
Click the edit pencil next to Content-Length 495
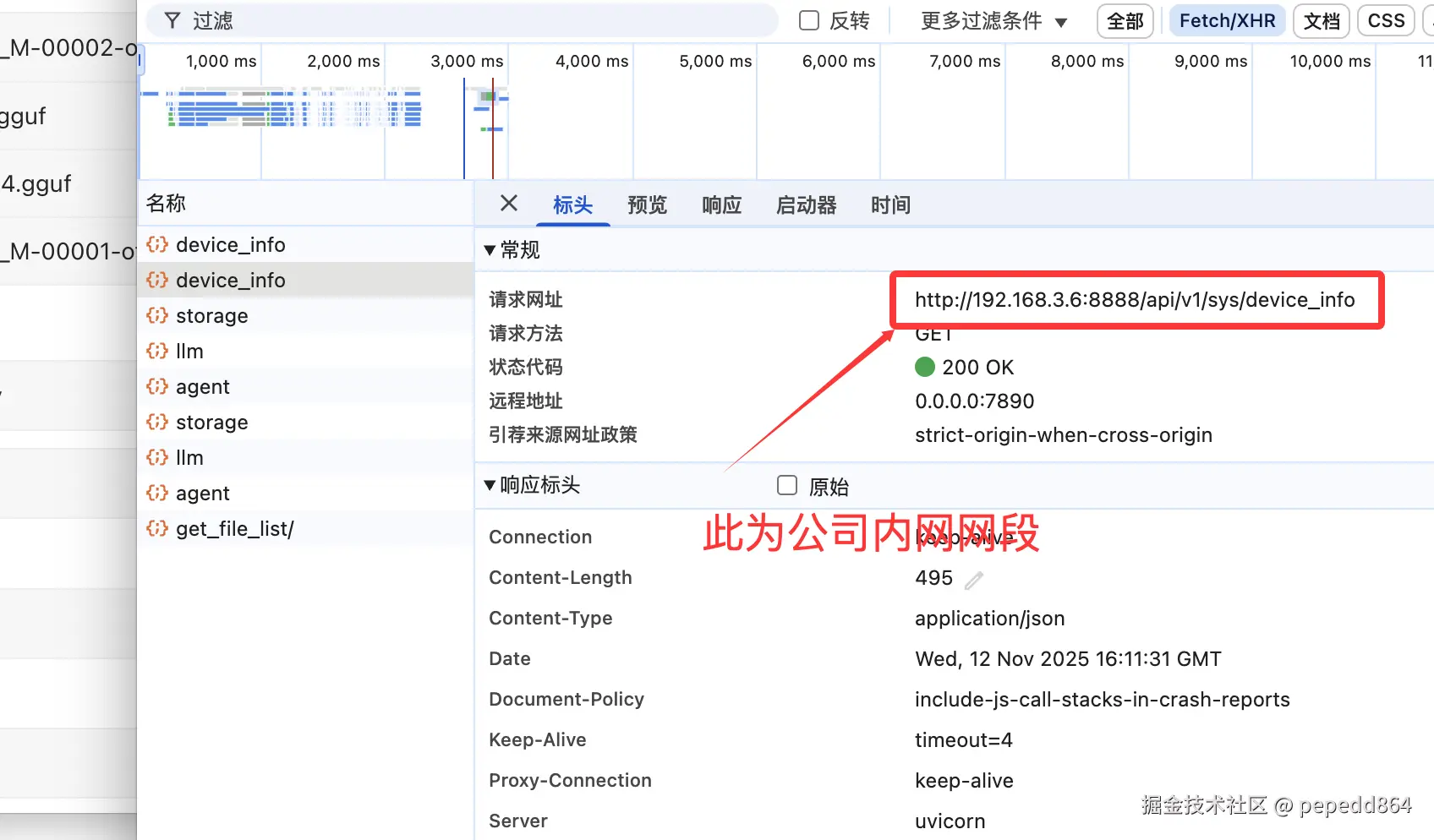point(974,580)
